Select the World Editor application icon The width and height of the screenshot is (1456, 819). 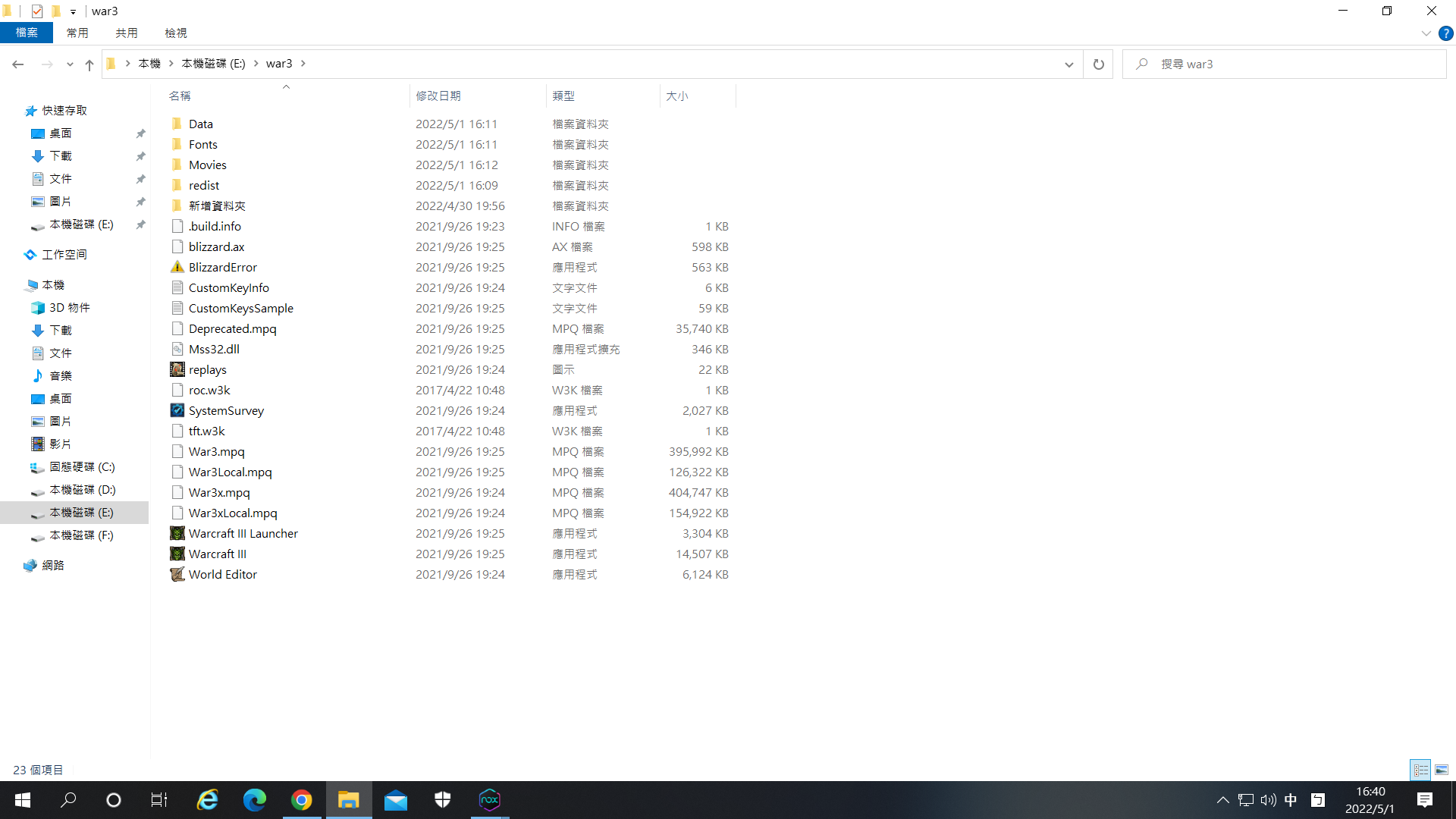click(x=177, y=574)
